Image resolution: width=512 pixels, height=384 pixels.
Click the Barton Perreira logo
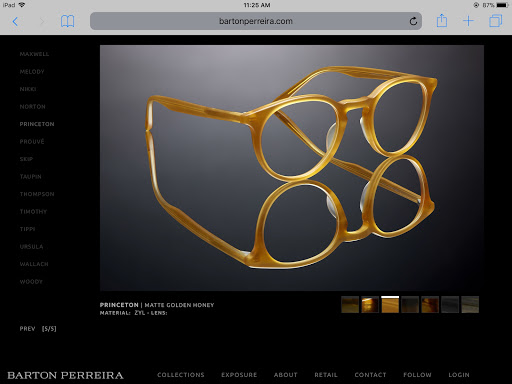click(x=65, y=375)
